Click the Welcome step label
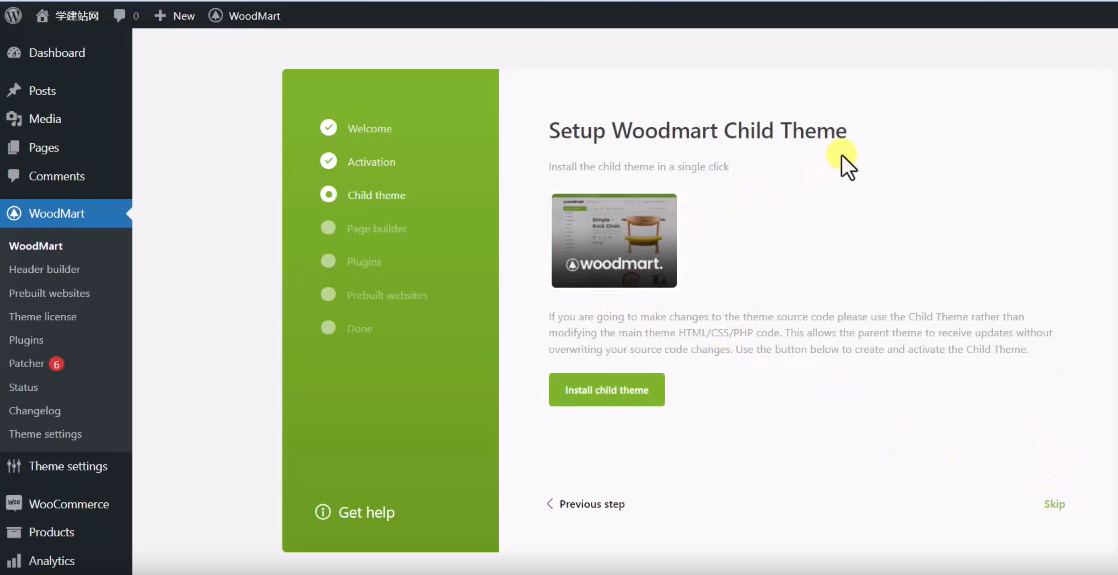The width and height of the screenshot is (1118, 575). [369, 128]
